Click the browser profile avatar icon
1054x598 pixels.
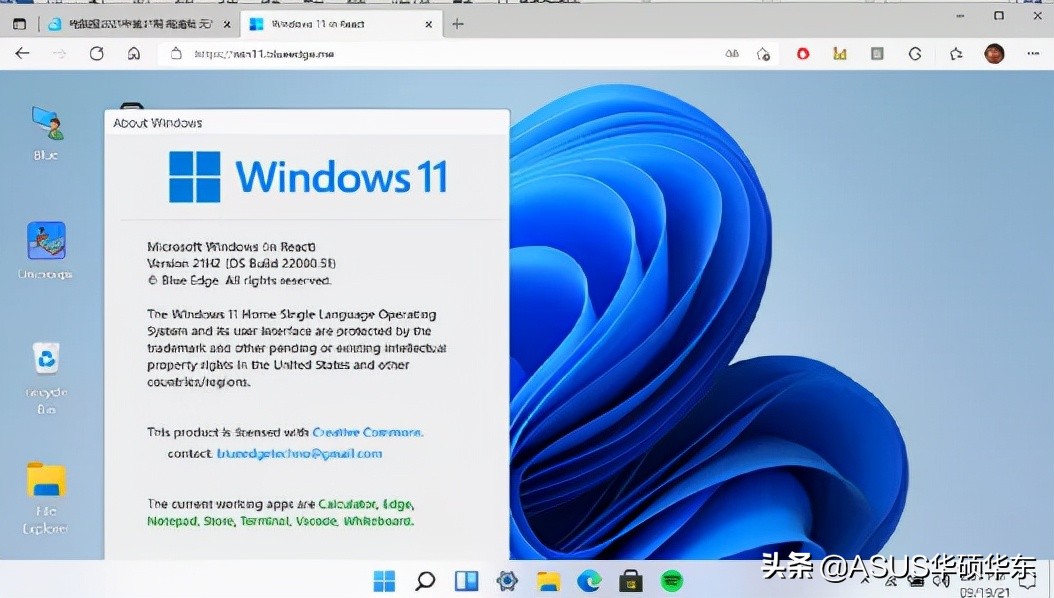(x=993, y=53)
